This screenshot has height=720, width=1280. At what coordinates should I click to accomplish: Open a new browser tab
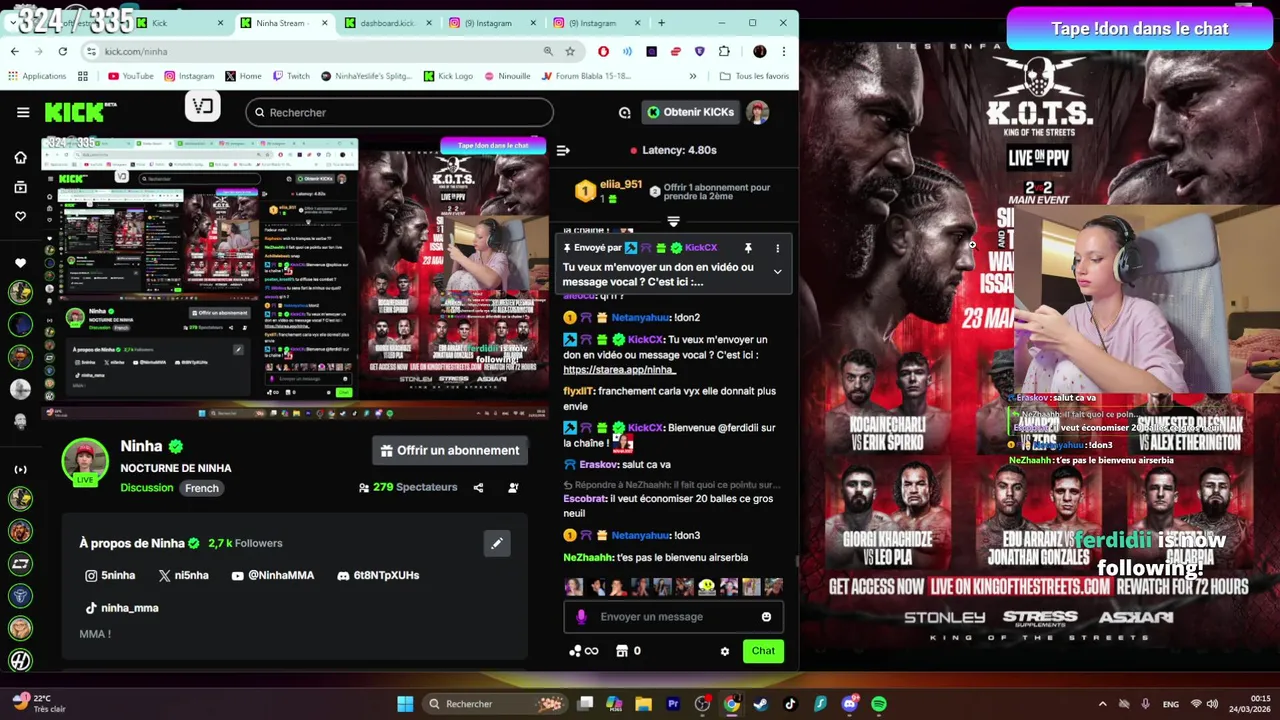coord(661,23)
